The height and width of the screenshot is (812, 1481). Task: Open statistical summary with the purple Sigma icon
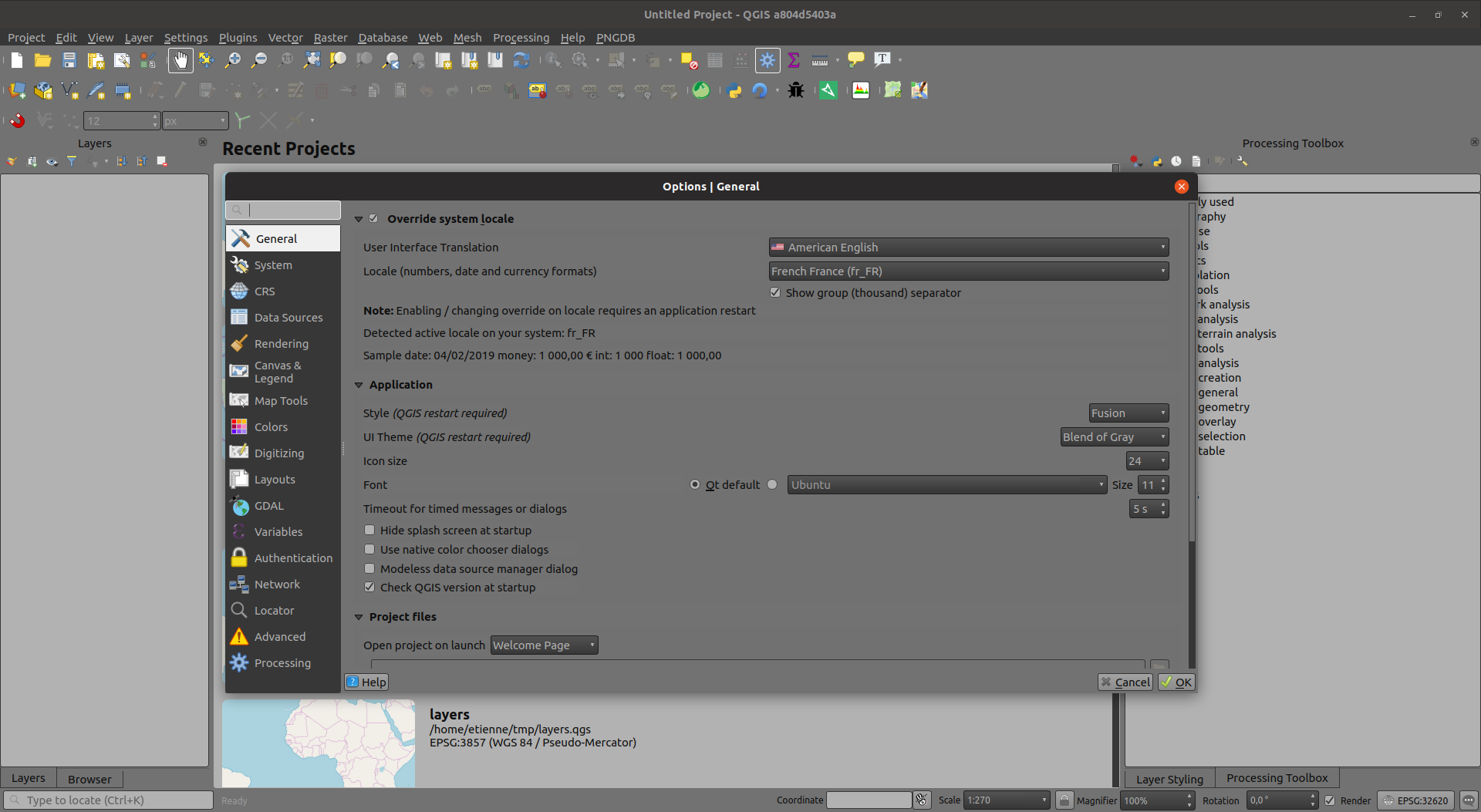click(x=794, y=60)
